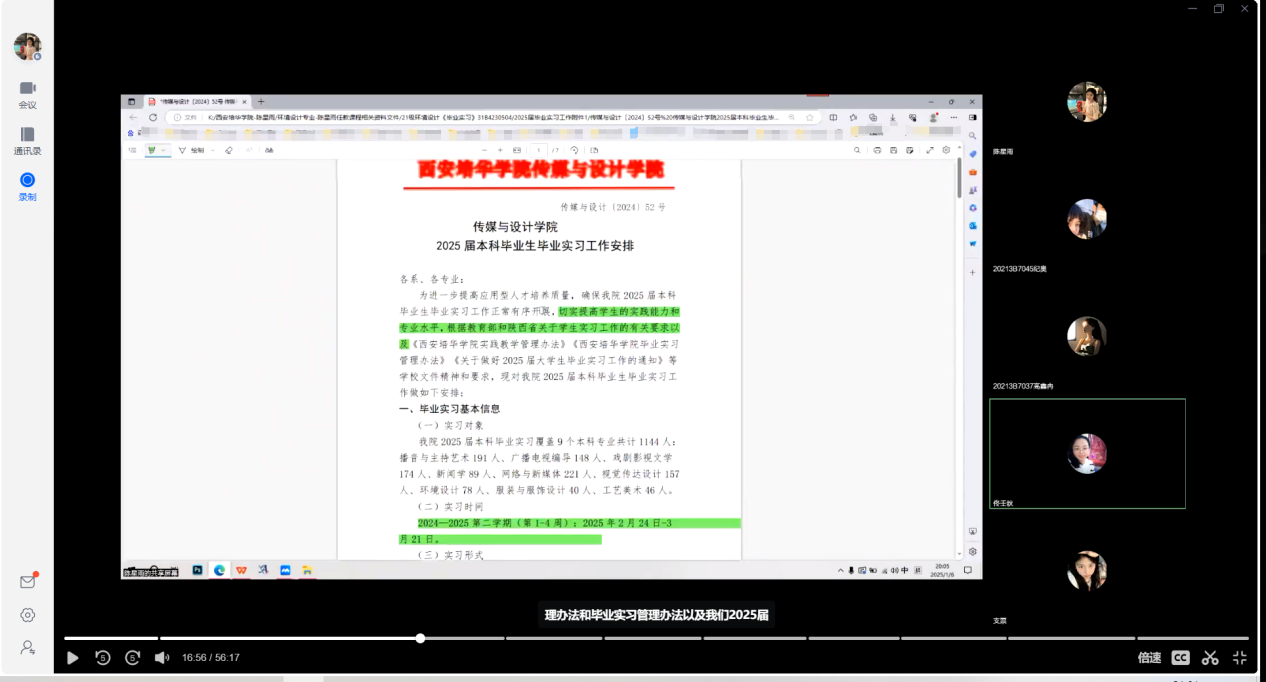Click the bottom participant thumbnail on the right
The image size is (1266, 682).
tap(1087, 570)
